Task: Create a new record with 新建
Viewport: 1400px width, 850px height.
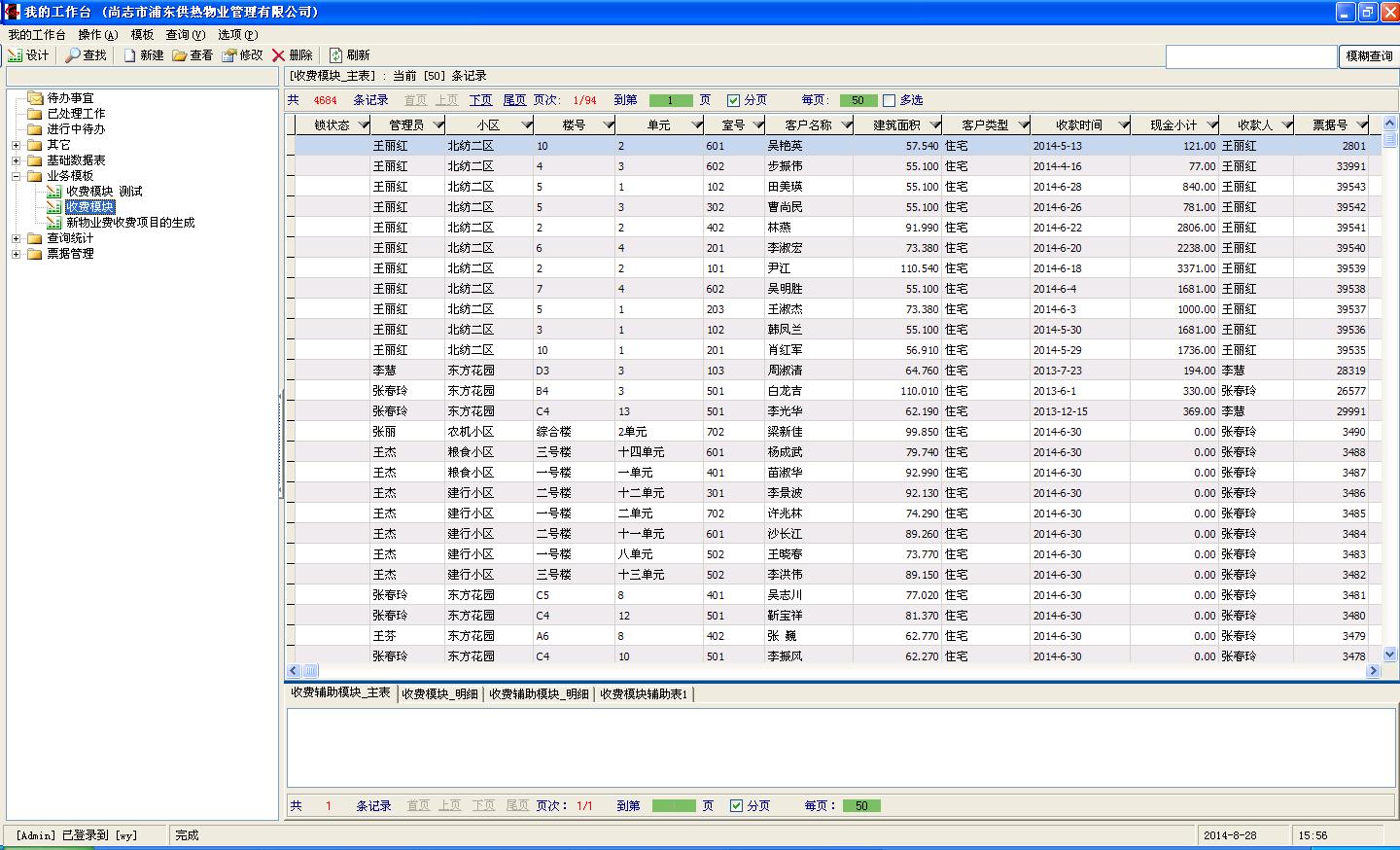Action: (130, 55)
